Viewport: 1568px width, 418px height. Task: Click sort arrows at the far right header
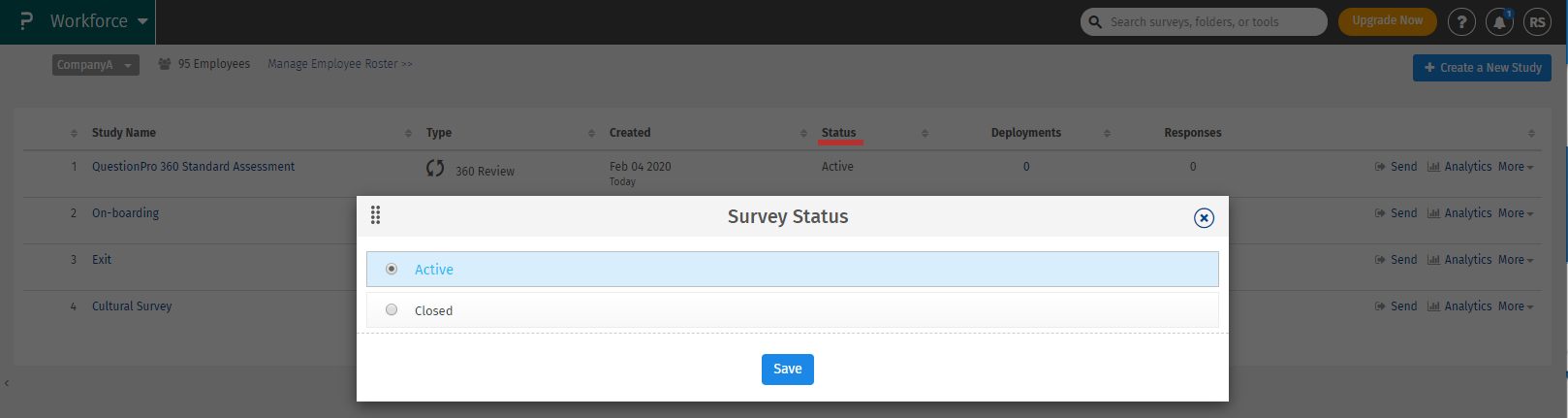coord(1531,133)
